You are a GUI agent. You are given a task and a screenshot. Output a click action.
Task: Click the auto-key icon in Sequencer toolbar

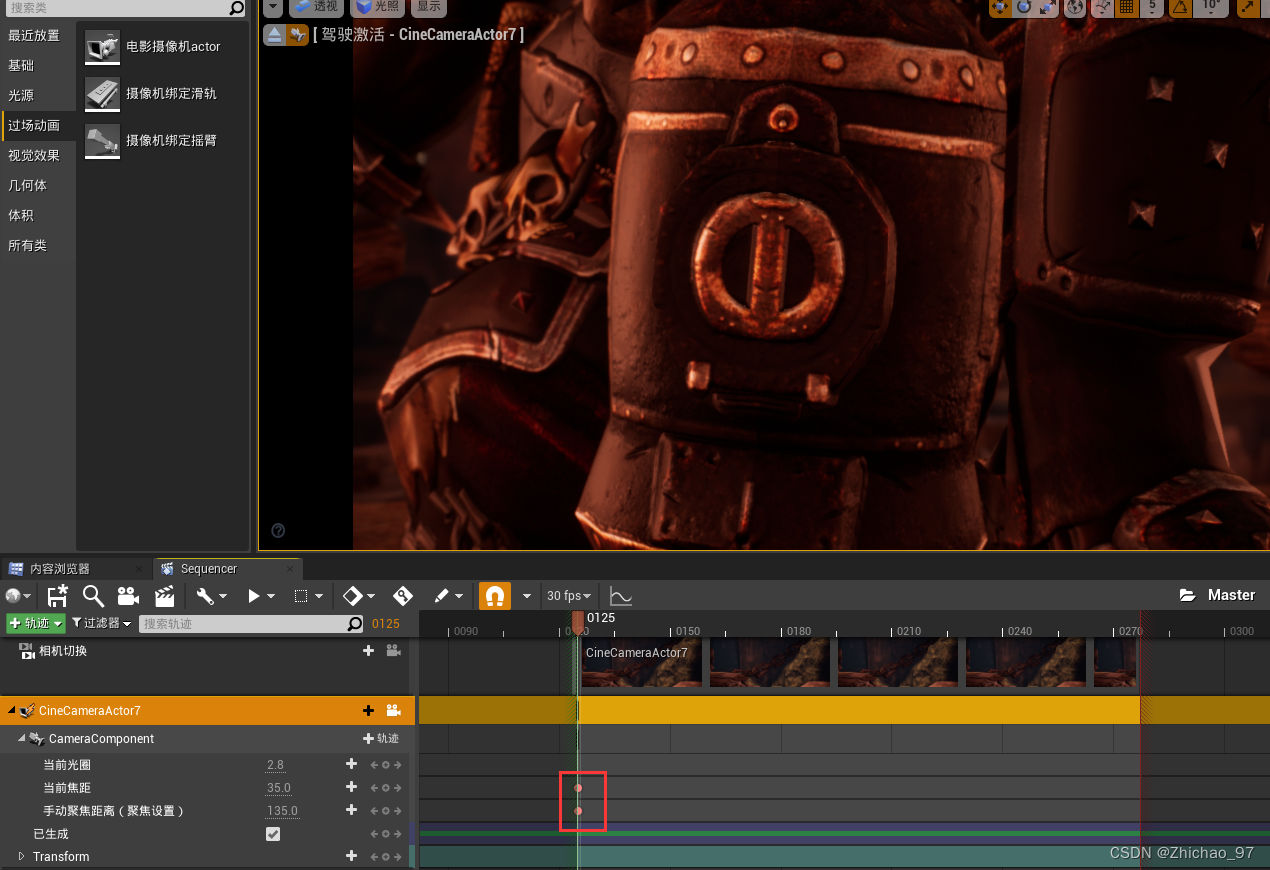pos(403,596)
